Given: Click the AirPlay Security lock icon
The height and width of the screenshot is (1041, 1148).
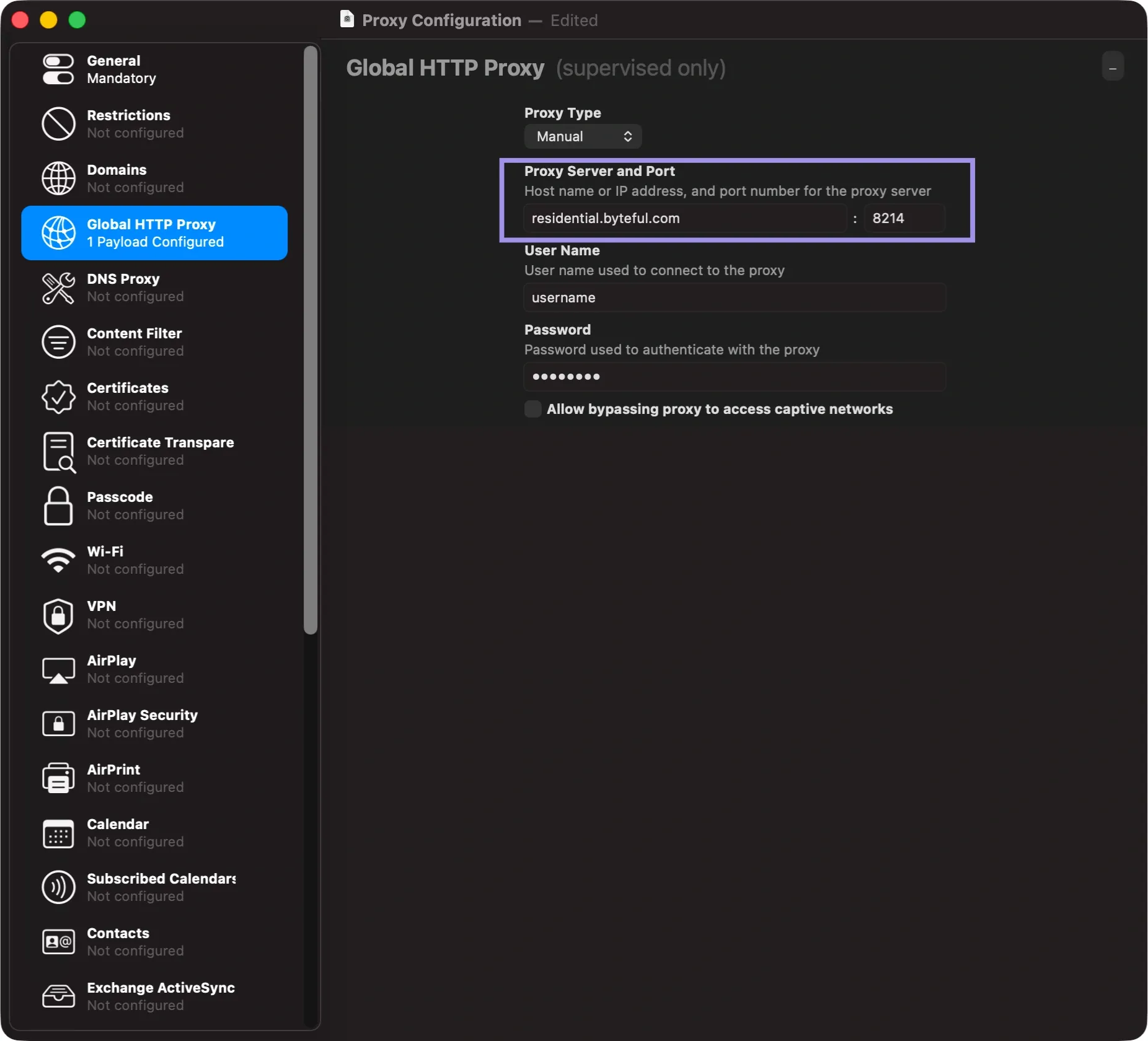Looking at the screenshot, I should point(58,723).
